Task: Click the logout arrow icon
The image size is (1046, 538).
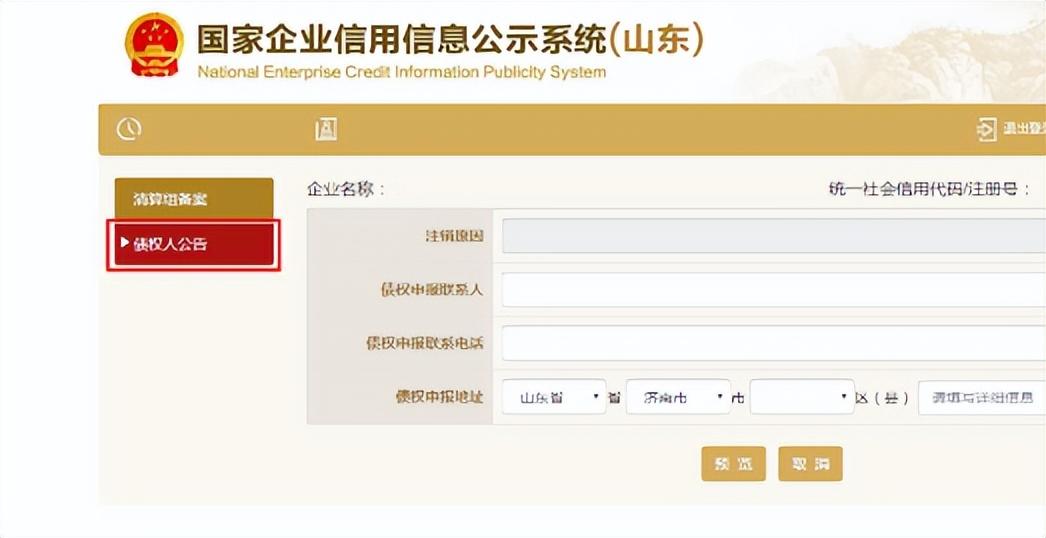Action: click(987, 130)
